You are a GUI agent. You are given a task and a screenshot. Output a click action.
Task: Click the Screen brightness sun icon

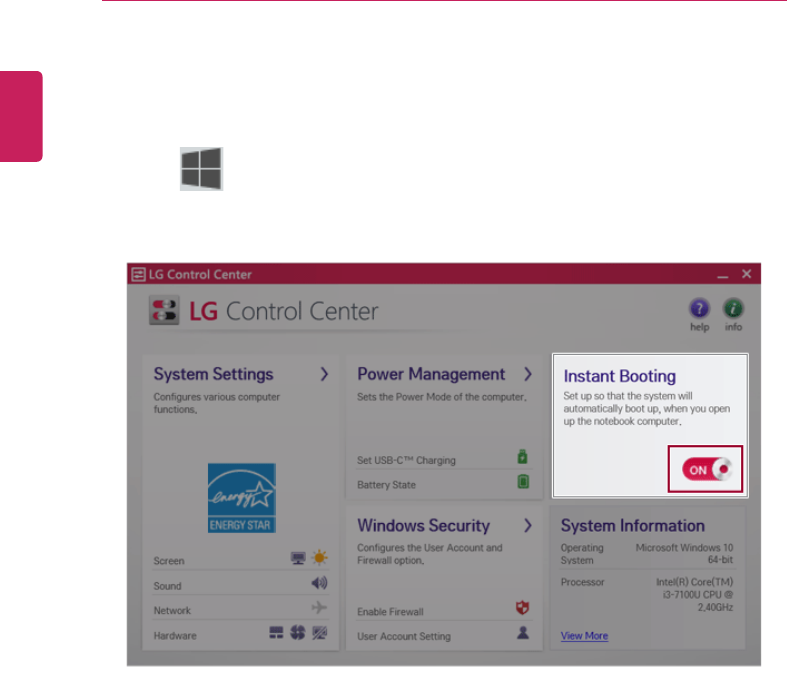coord(320,557)
